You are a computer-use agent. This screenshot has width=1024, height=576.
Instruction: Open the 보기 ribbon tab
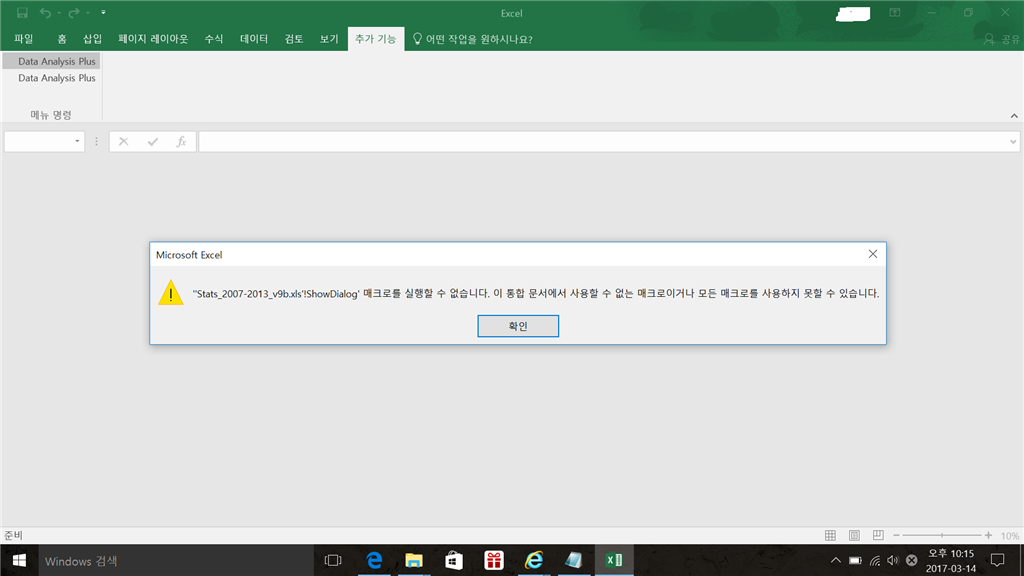pos(329,39)
